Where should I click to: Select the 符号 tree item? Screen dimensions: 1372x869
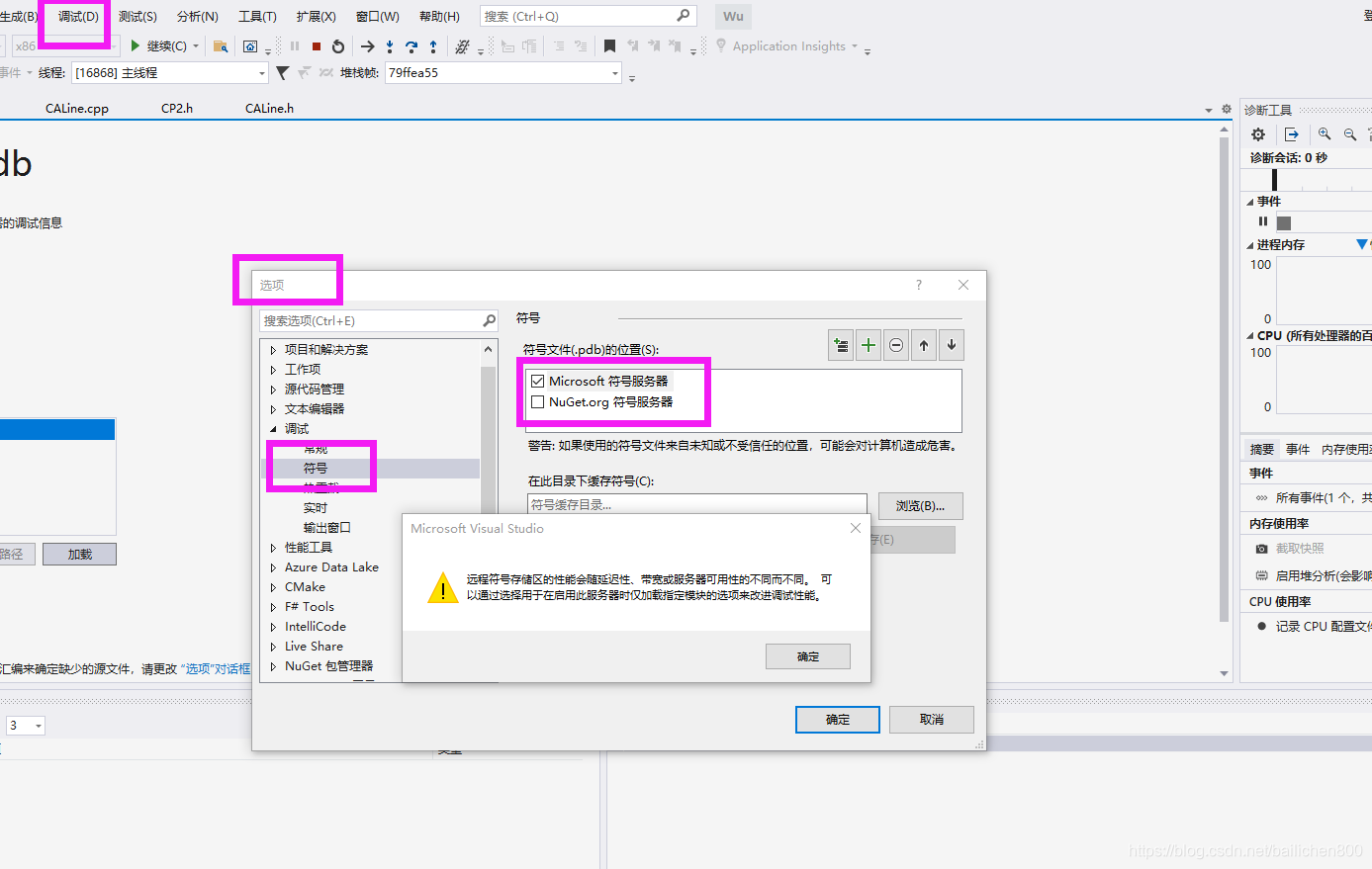(316, 469)
